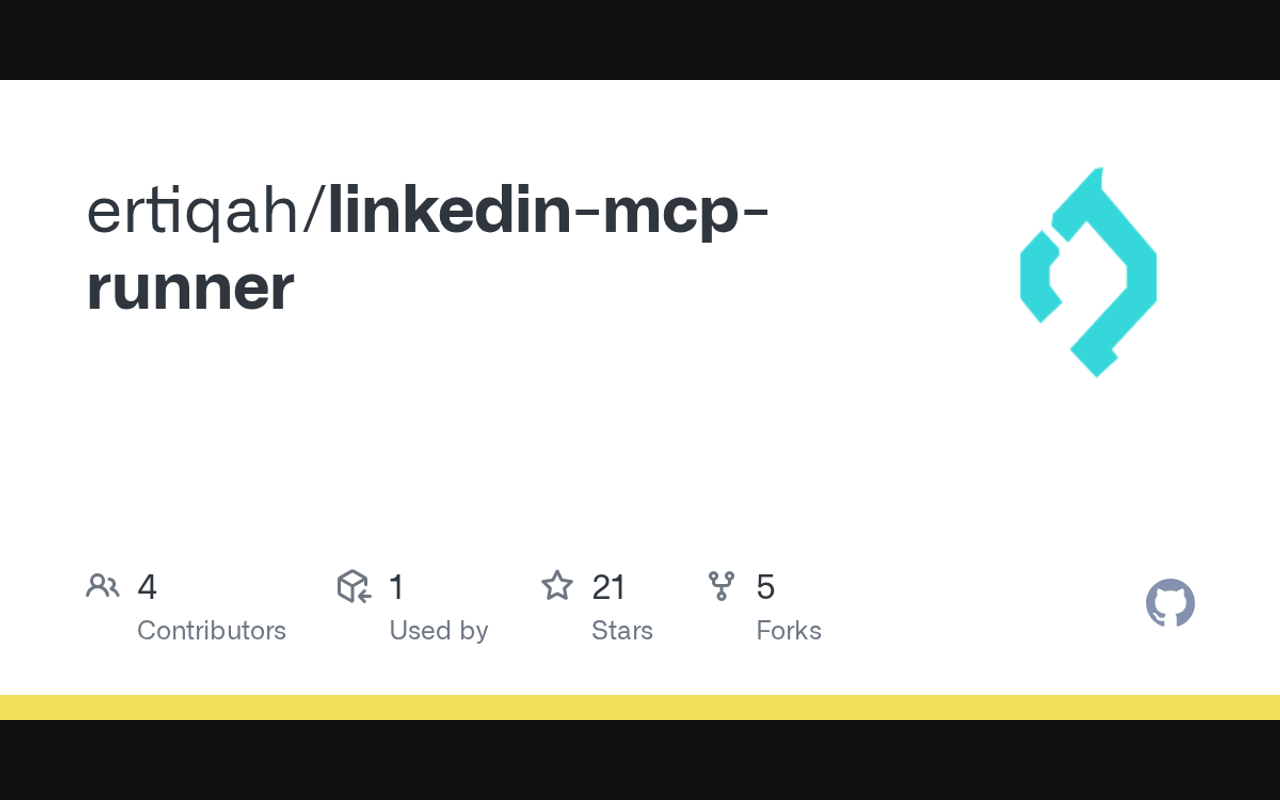Click the owner name "ertiqah/"
Image resolution: width=1280 pixels, height=800 pixels.
[206, 212]
